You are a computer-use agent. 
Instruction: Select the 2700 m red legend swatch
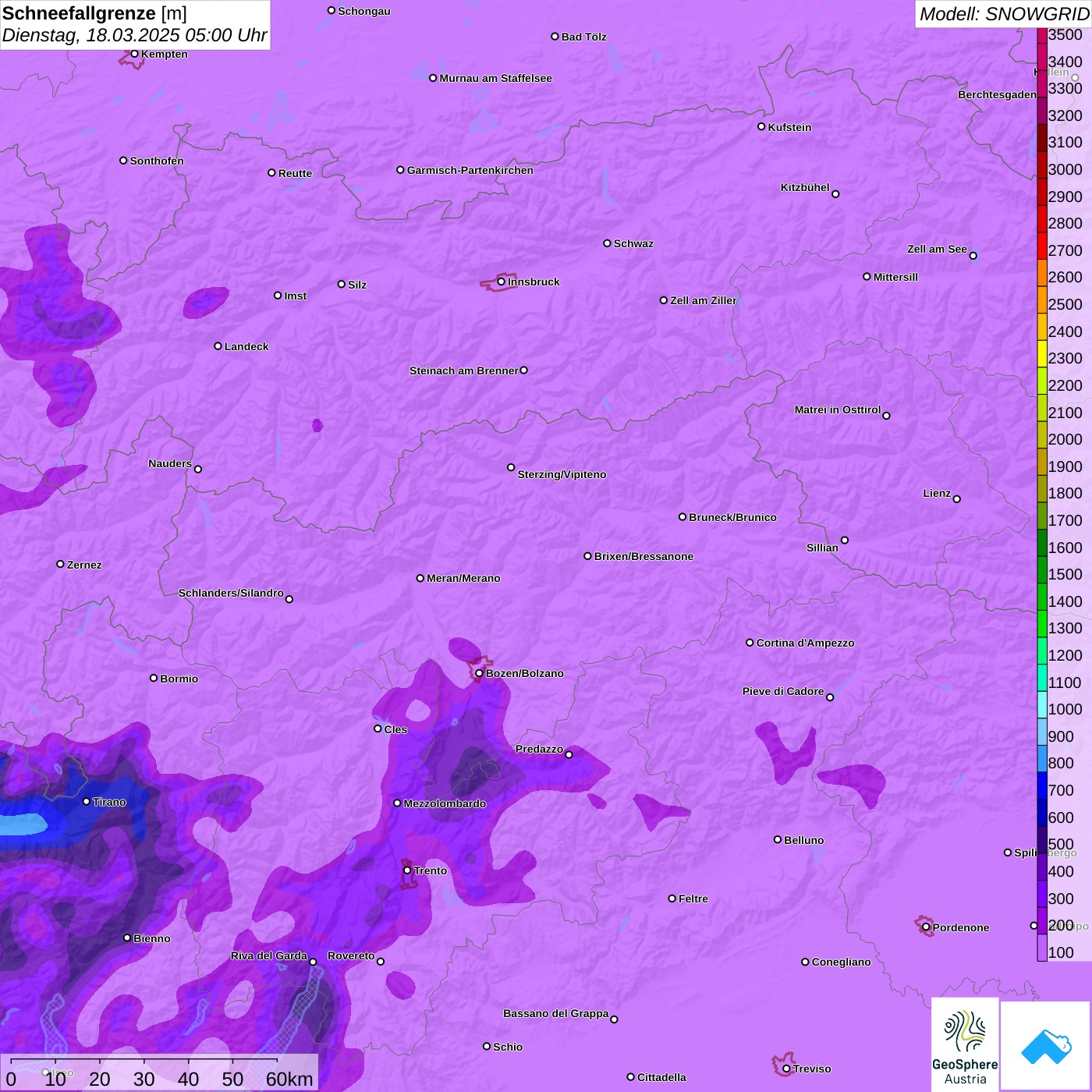[1042, 246]
